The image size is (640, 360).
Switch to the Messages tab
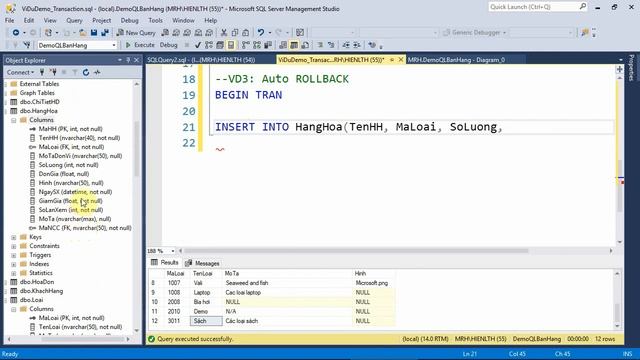202,263
